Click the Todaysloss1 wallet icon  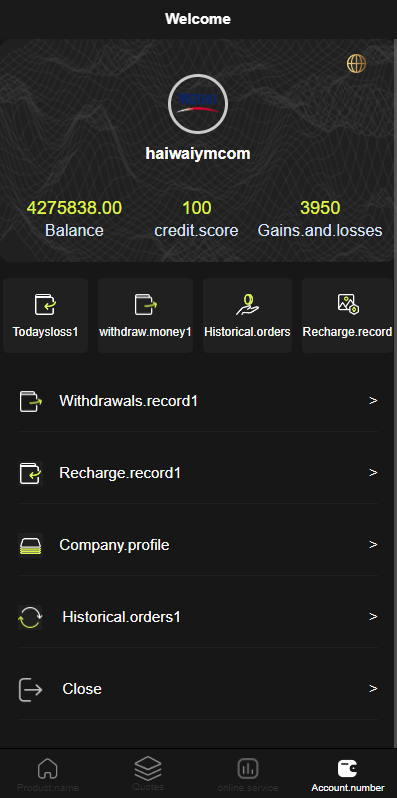(45, 304)
